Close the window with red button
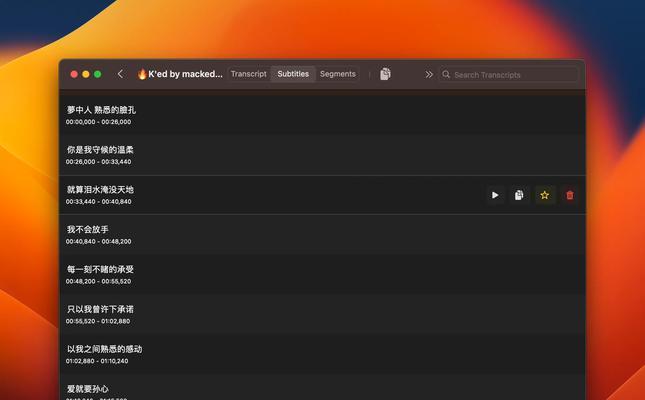The image size is (645, 400). click(x=74, y=74)
